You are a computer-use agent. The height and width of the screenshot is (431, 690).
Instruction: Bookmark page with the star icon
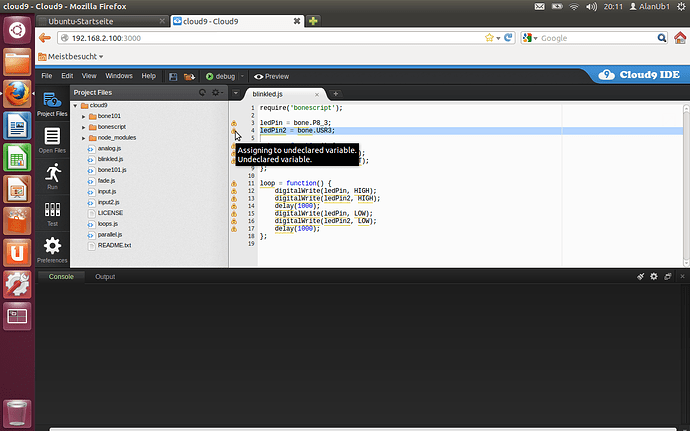pos(489,38)
